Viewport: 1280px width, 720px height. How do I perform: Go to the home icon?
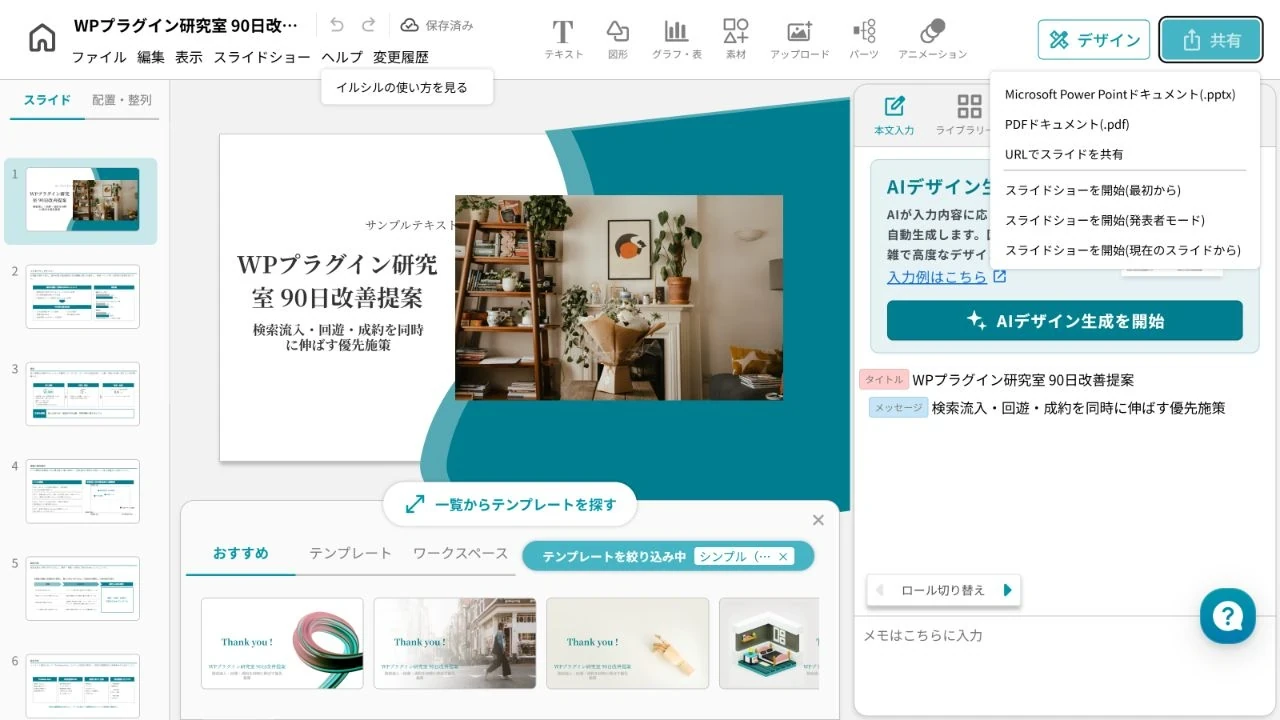tap(42, 38)
